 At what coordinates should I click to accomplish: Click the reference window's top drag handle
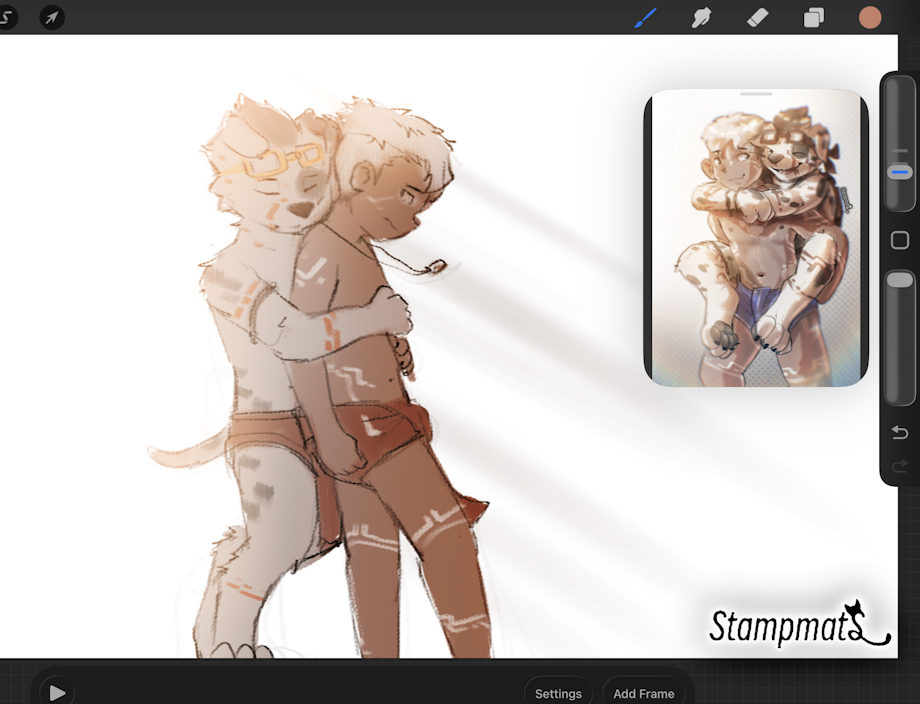[757, 94]
